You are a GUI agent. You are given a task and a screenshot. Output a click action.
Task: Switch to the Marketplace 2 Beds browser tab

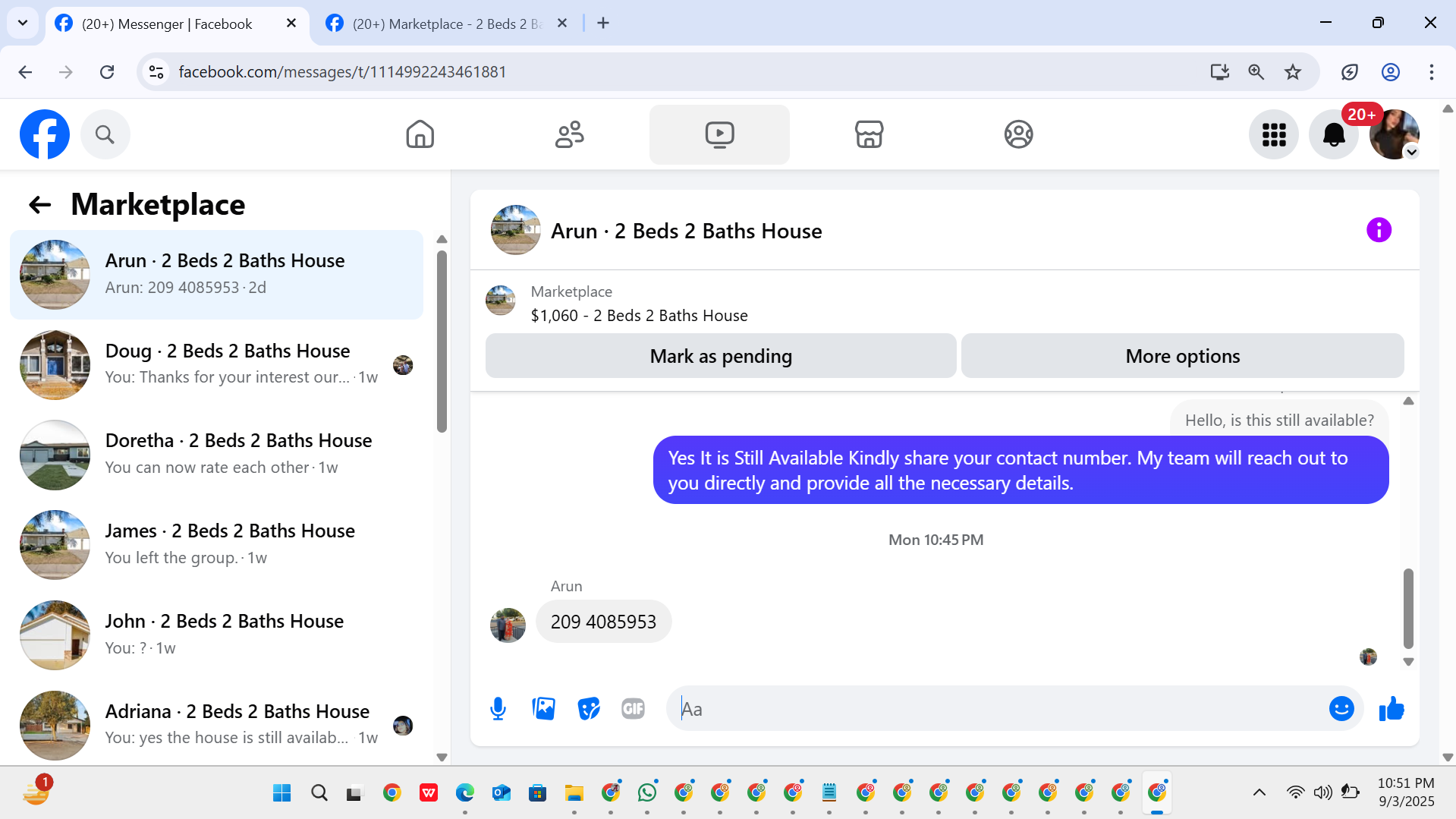coord(448,24)
